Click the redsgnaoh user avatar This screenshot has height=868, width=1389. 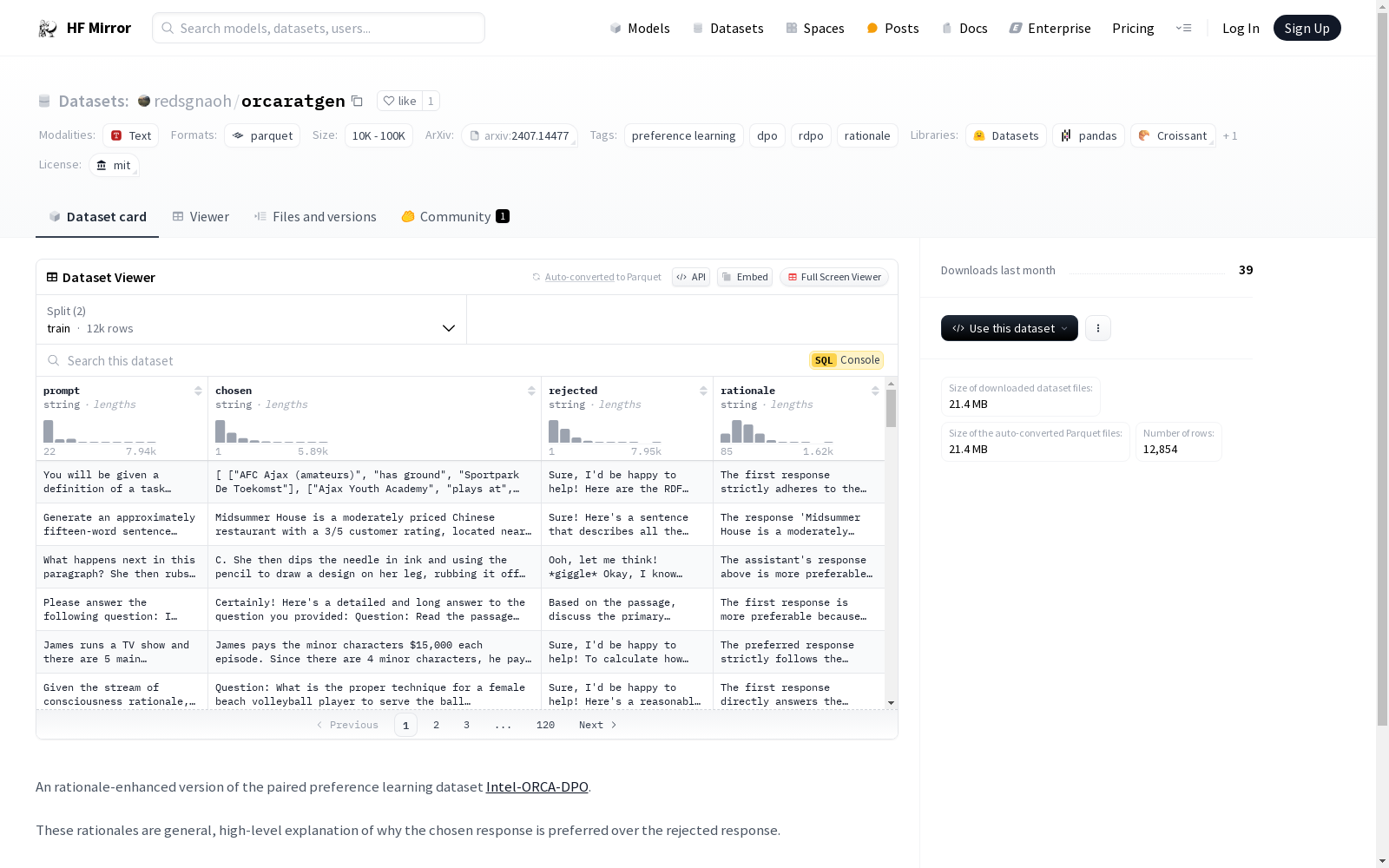(144, 101)
